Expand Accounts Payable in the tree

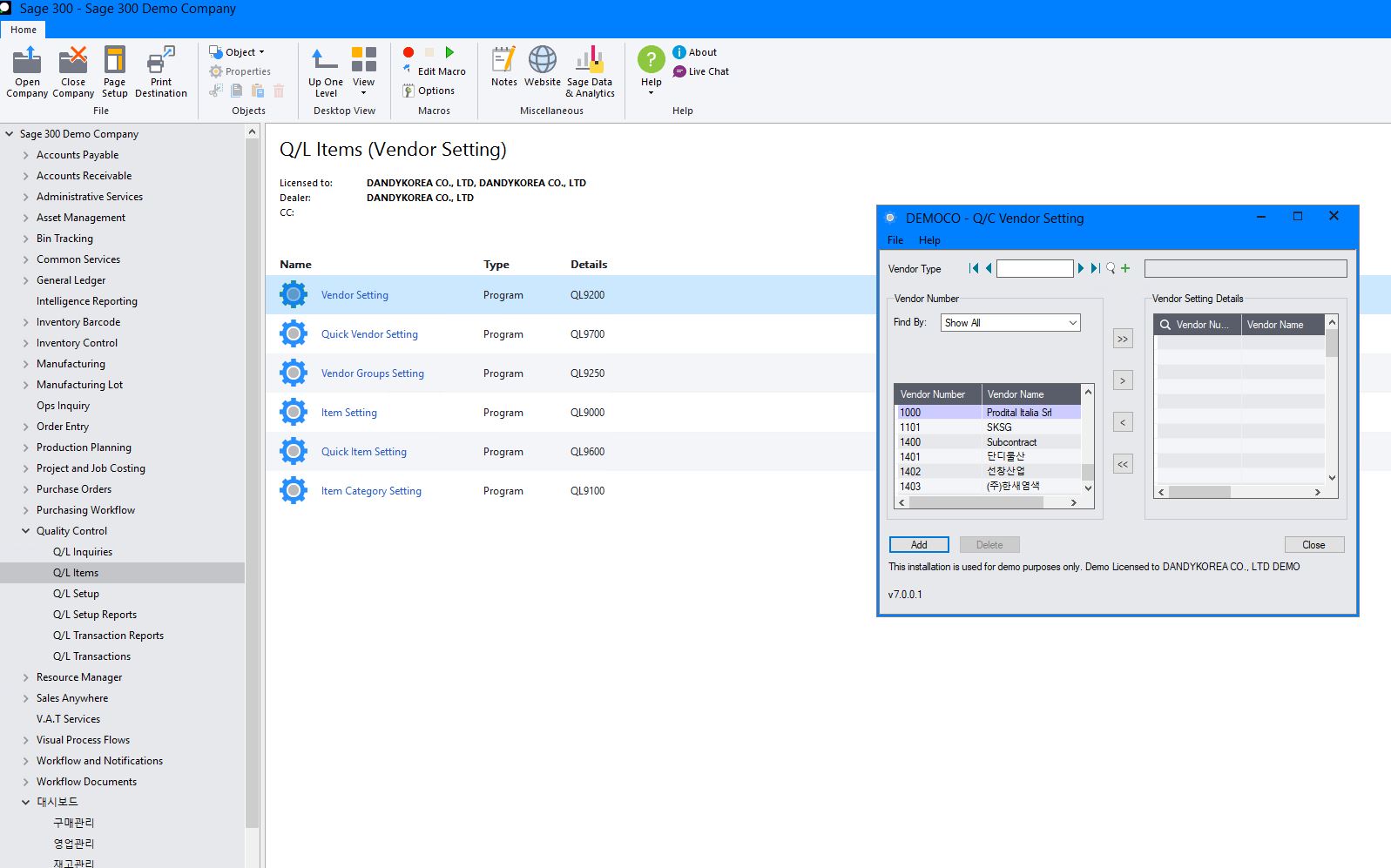click(x=25, y=155)
